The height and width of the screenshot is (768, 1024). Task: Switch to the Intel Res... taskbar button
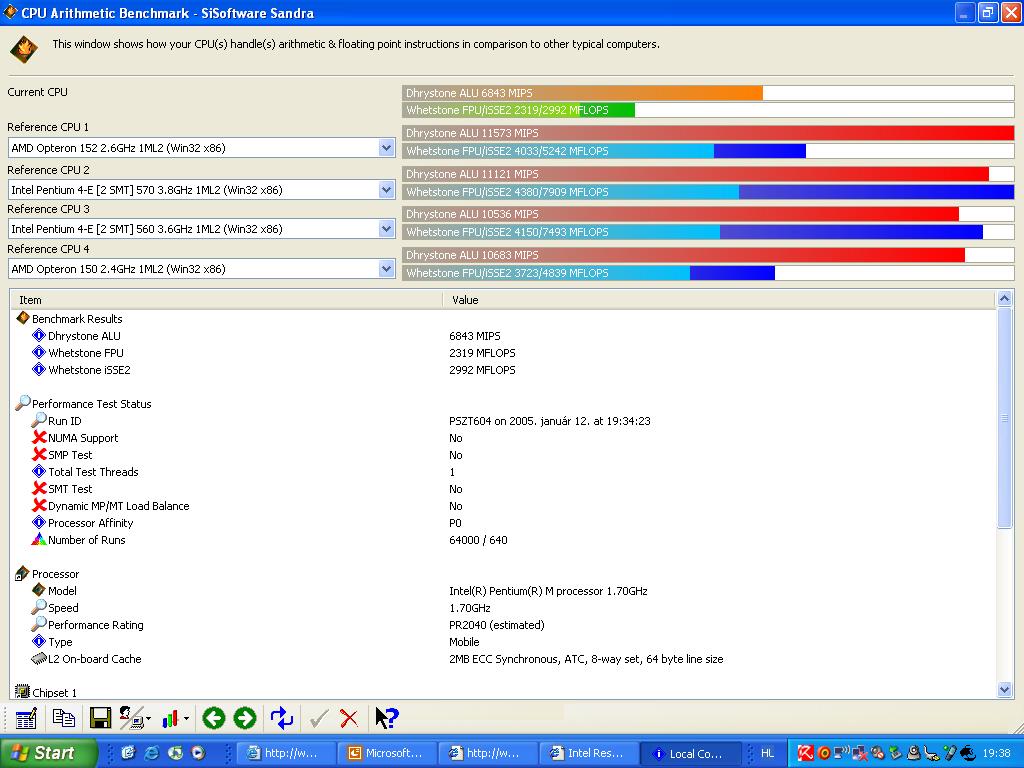point(588,753)
